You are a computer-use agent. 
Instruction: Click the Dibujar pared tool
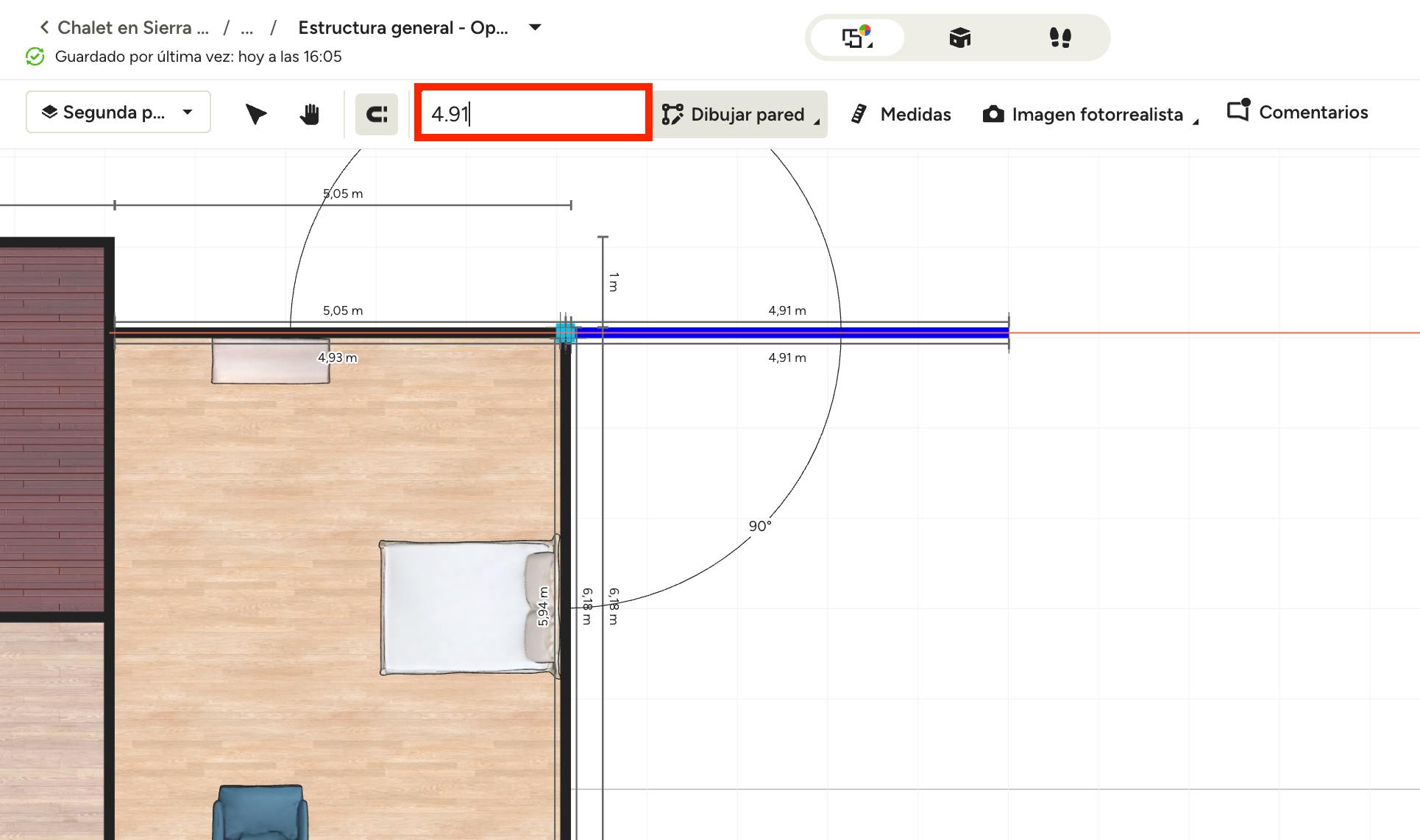click(x=734, y=114)
